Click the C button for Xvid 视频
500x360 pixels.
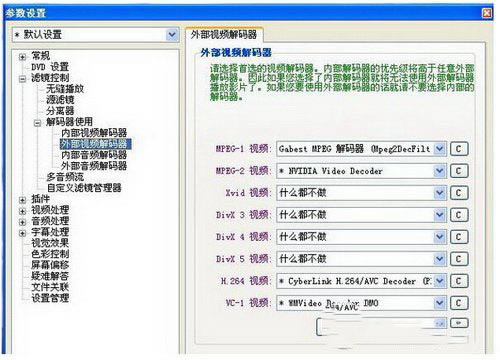pos(459,193)
